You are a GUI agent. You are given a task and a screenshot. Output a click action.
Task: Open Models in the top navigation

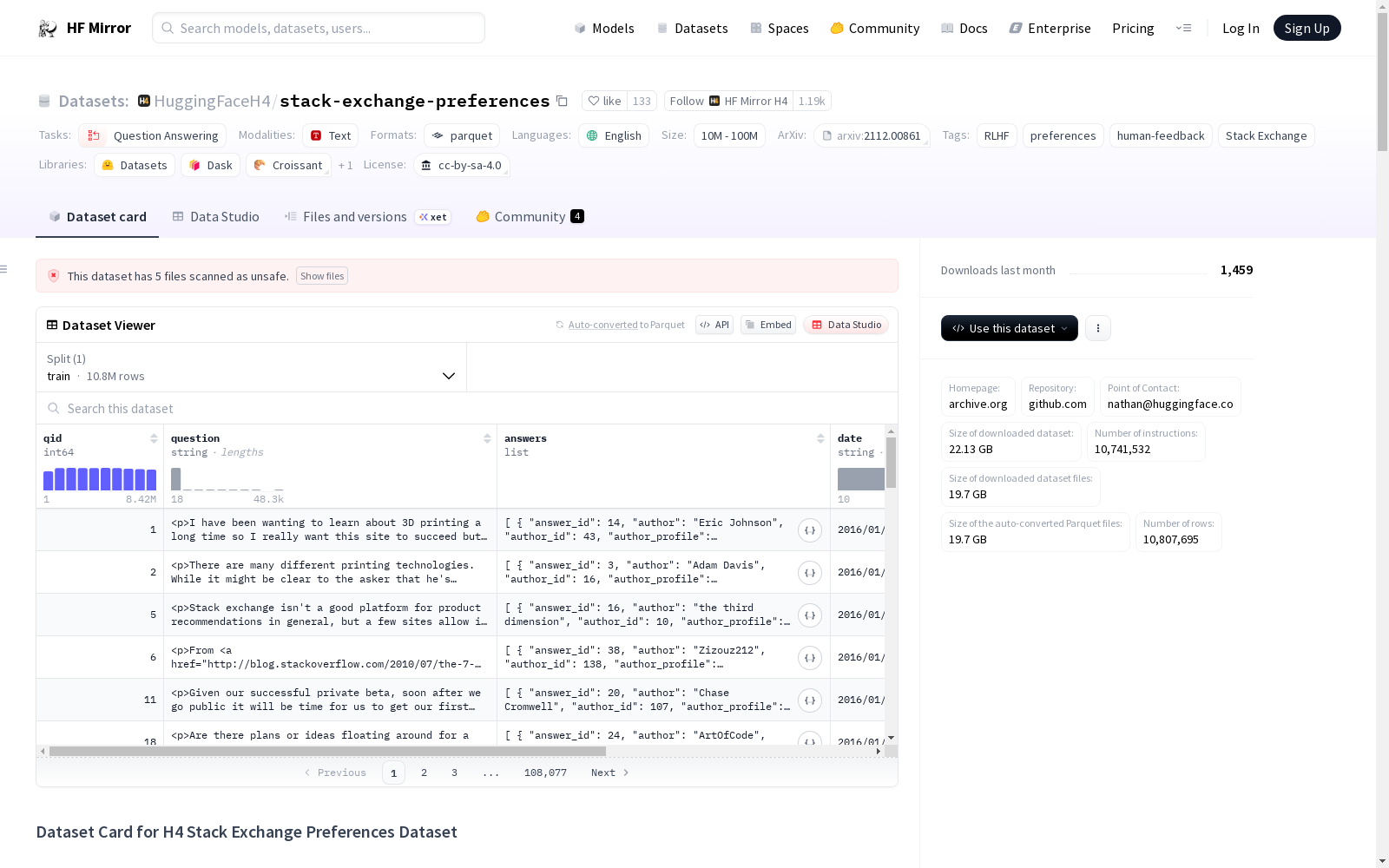603,28
